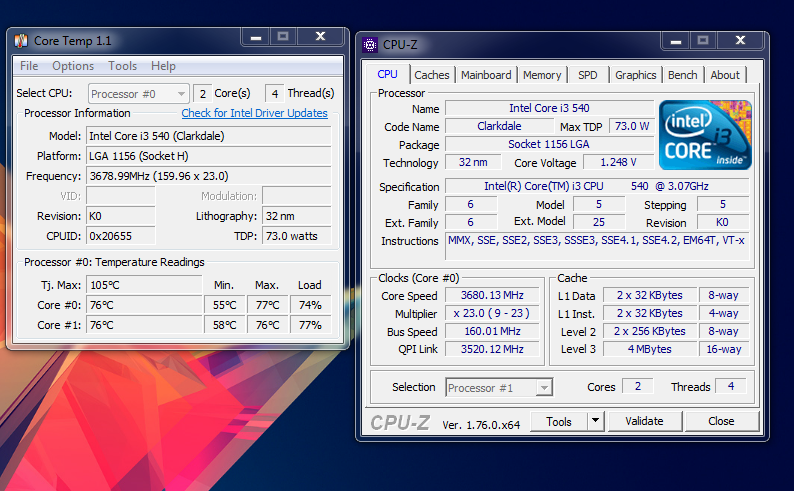The image size is (794, 491).
Task: Click the Core #1 load value '77%'
Action: click(x=310, y=325)
